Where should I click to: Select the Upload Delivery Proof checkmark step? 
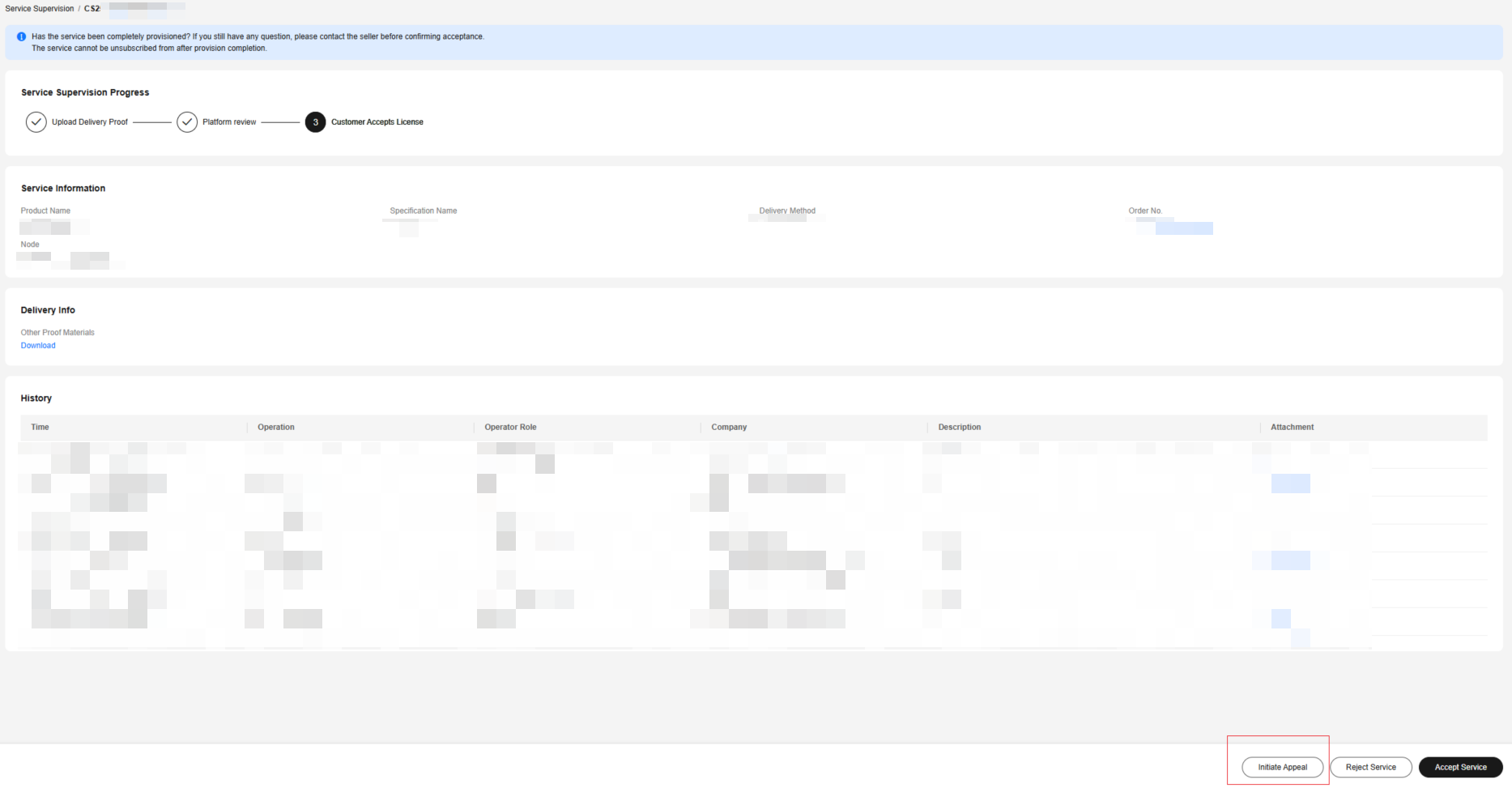(36, 122)
